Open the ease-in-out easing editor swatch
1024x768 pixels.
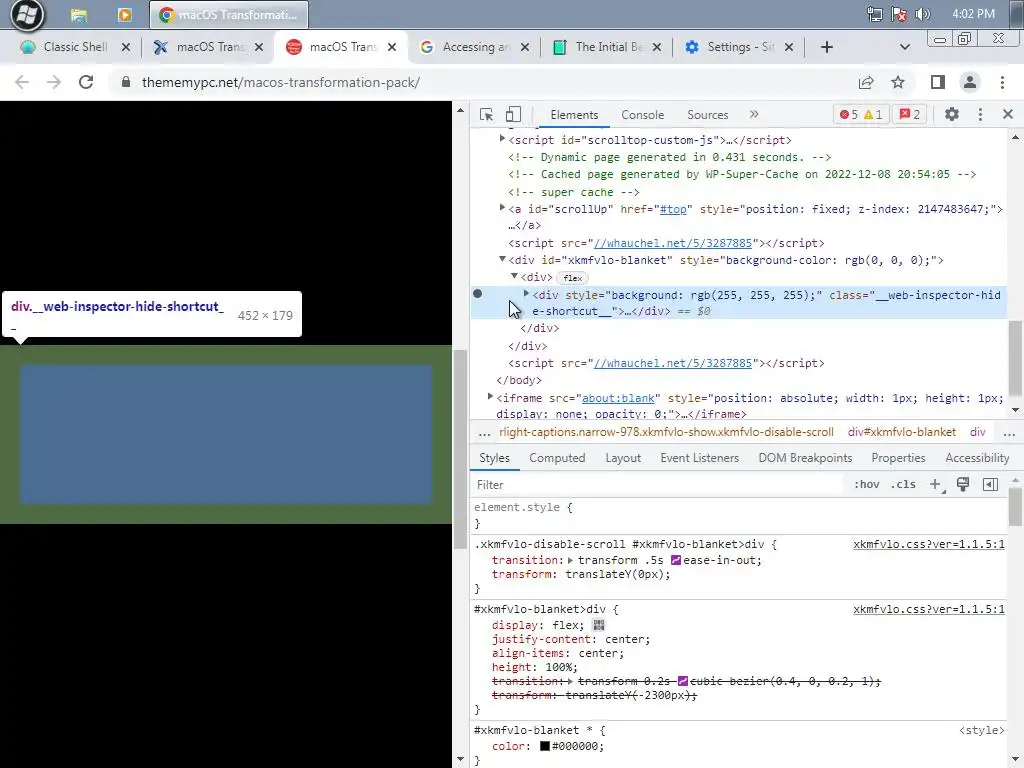(x=676, y=560)
